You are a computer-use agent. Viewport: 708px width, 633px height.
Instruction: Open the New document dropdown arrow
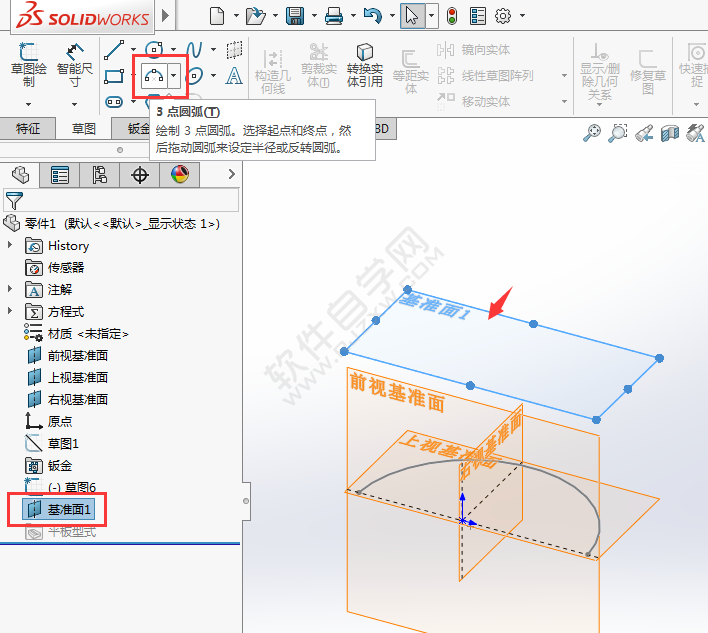coord(236,16)
